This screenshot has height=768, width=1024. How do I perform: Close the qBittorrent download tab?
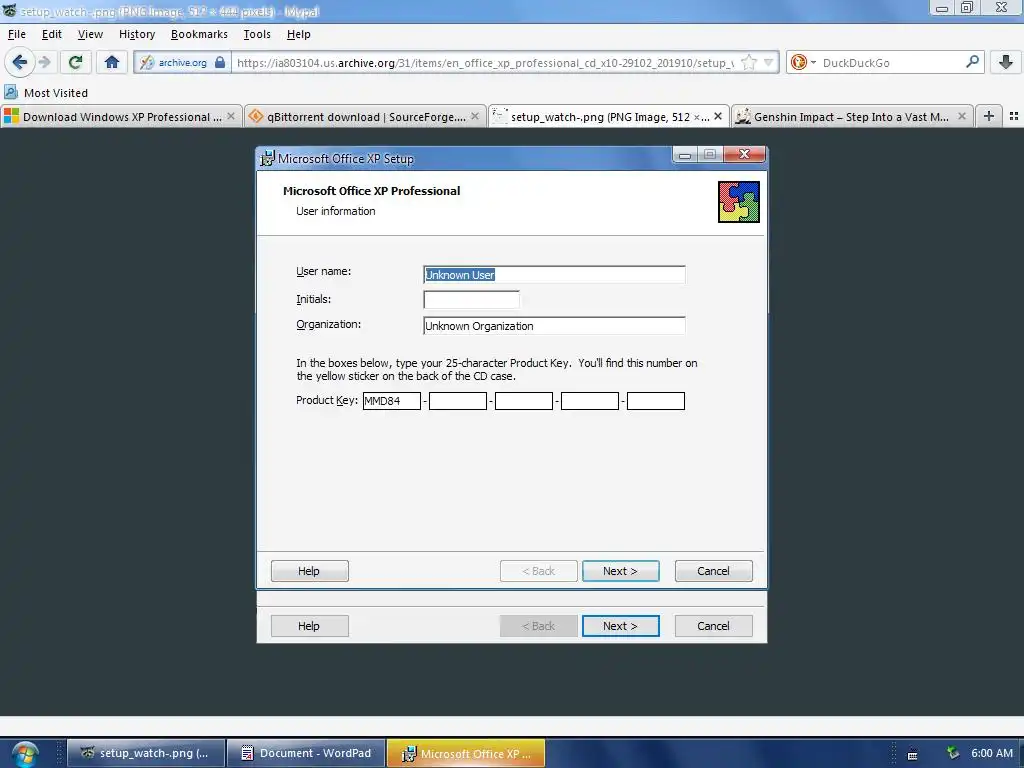pos(475,116)
